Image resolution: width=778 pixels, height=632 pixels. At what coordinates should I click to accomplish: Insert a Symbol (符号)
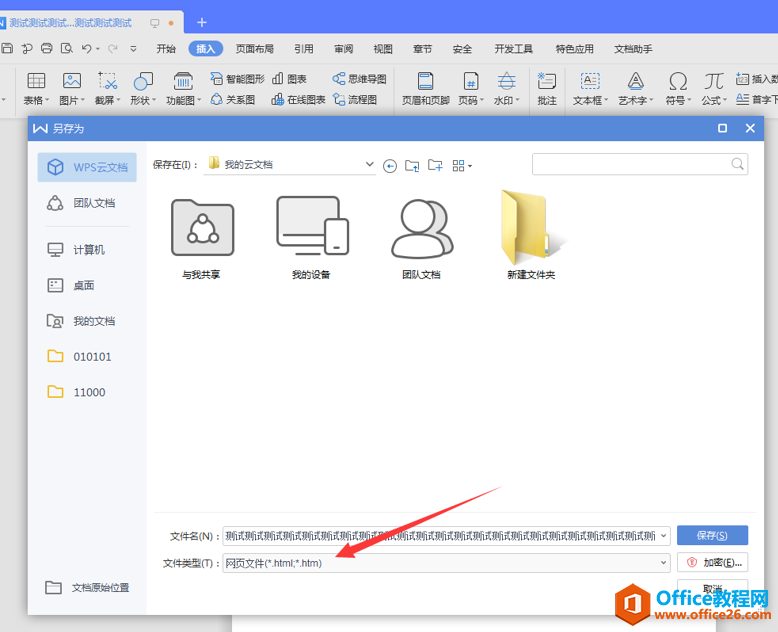[678, 88]
